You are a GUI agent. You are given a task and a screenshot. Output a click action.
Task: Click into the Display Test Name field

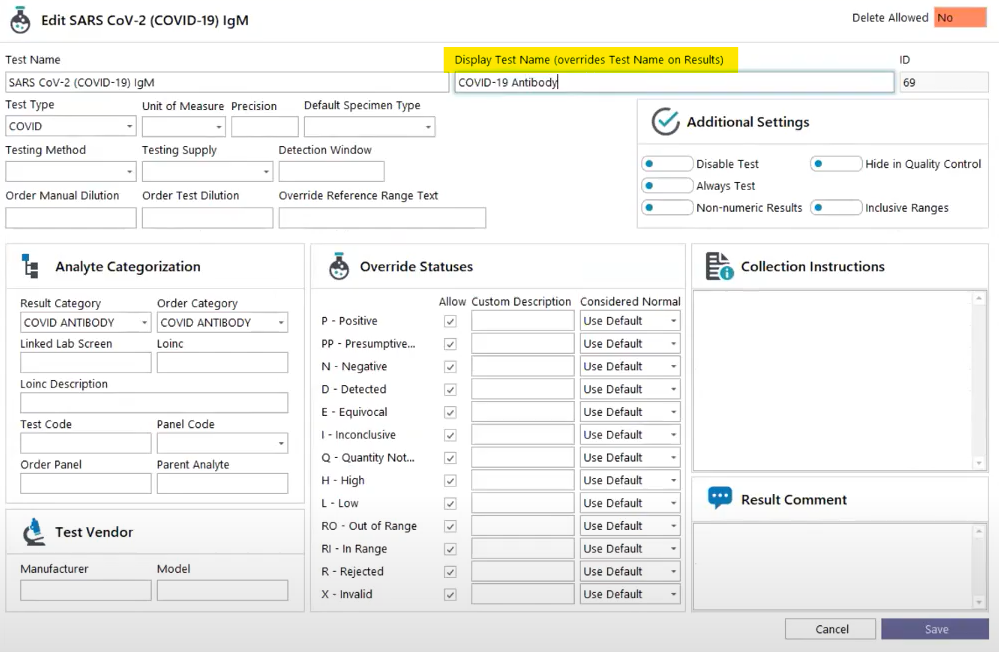tap(673, 83)
